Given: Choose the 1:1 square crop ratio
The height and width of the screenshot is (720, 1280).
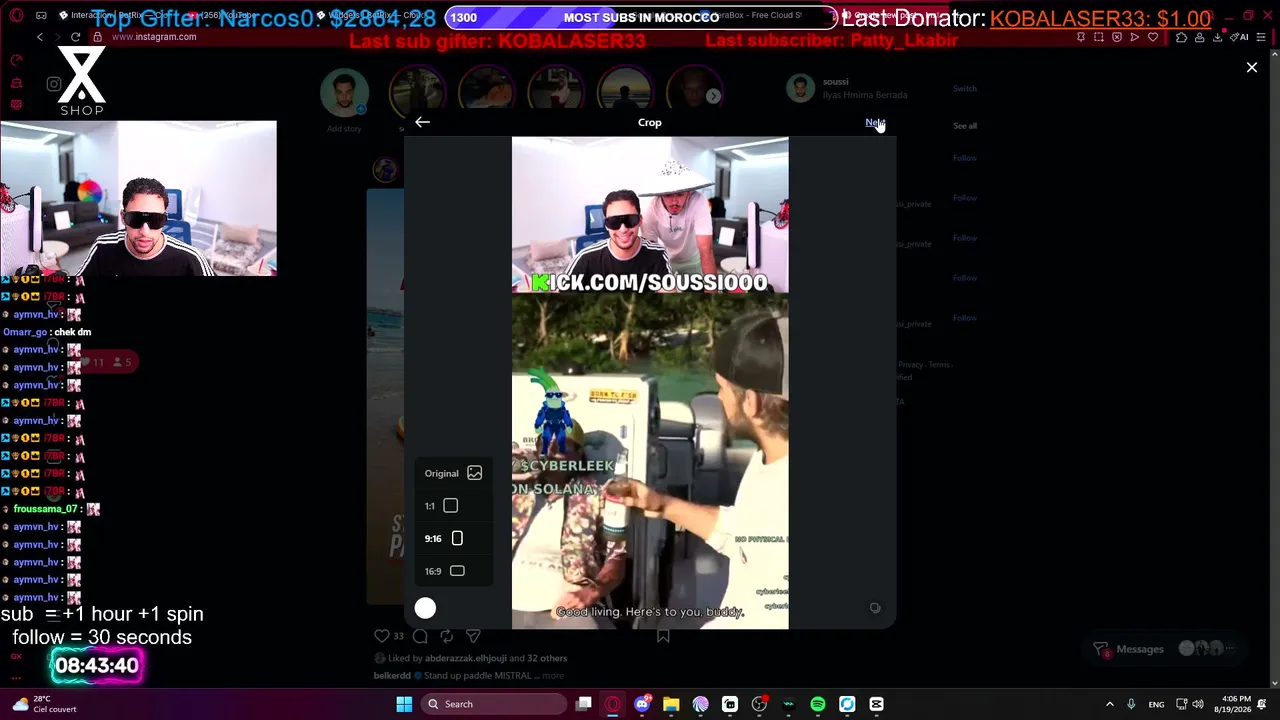Looking at the screenshot, I should [x=441, y=506].
